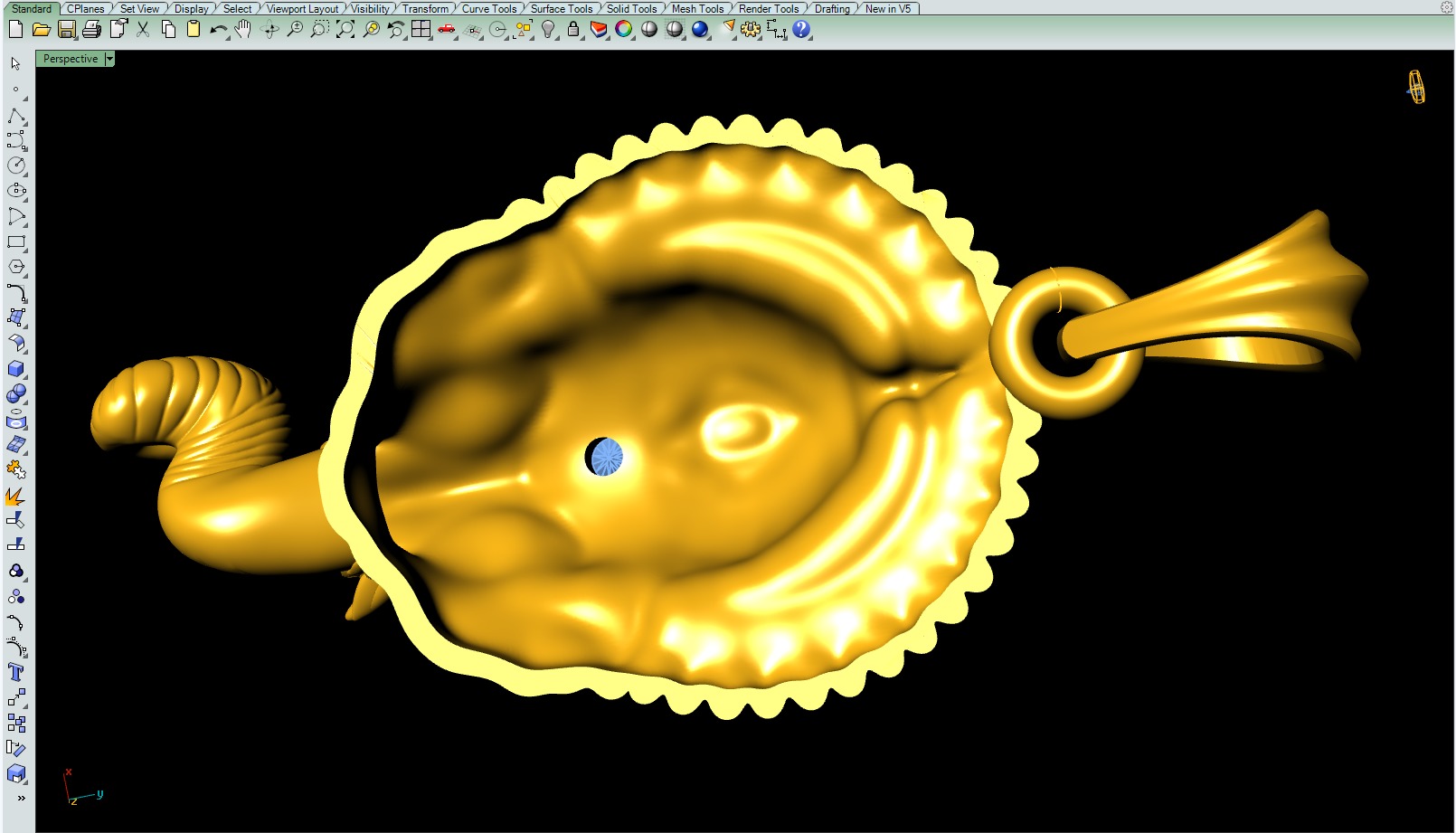Image resolution: width=1456 pixels, height=833 pixels.
Task: Switch to the Standard toolbar tab
Action: point(32,8)
